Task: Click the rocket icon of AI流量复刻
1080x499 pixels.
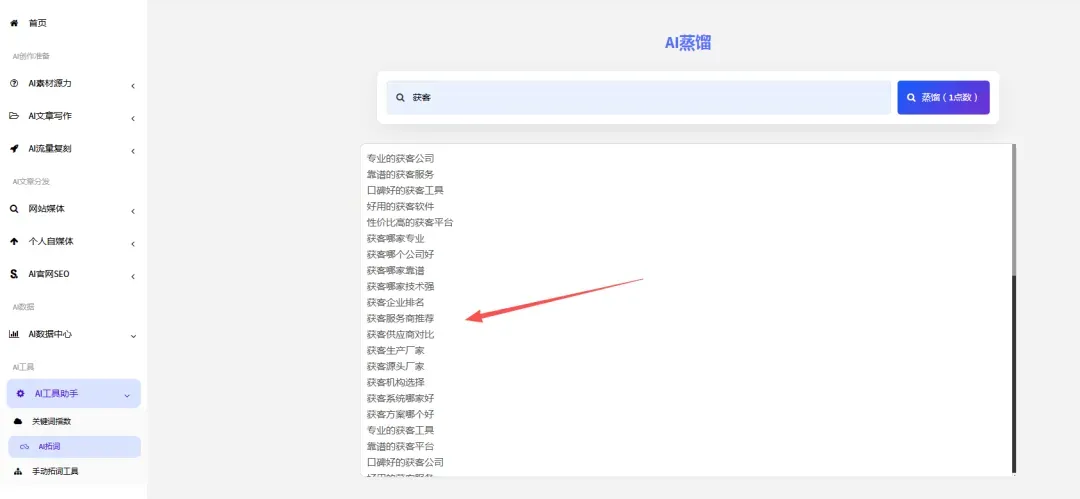Action: click(14, 148)
